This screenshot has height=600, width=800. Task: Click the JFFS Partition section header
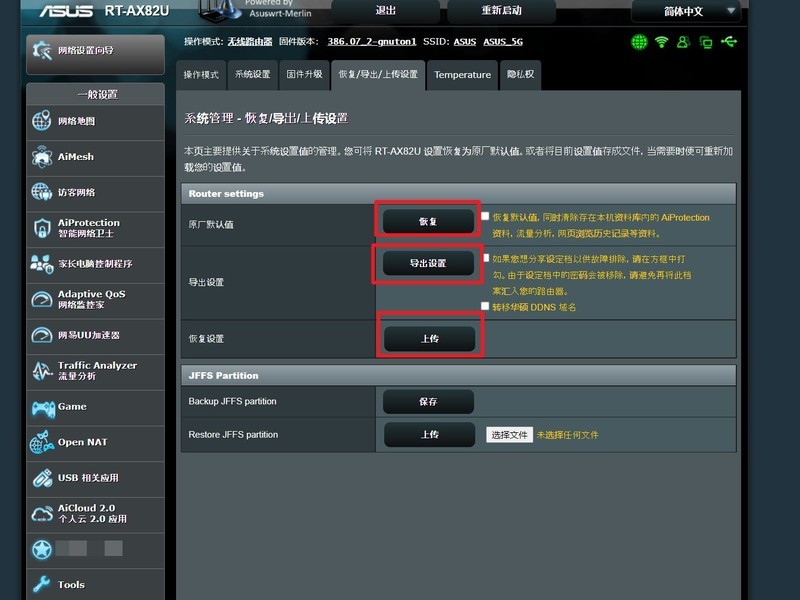(x=459, y=376)
